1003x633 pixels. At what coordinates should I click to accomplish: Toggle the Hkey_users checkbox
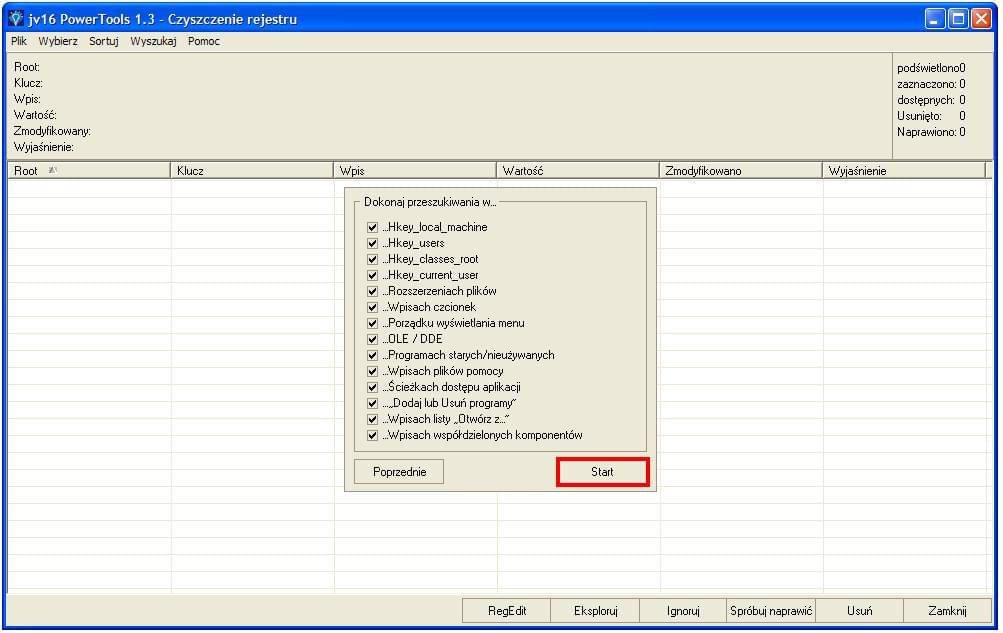pos(373,243)
